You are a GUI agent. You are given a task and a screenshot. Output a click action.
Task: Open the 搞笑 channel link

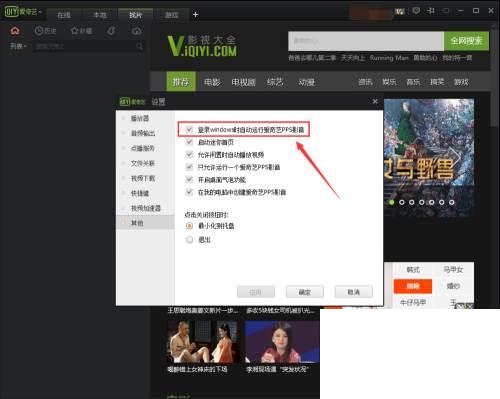point(437,82)
